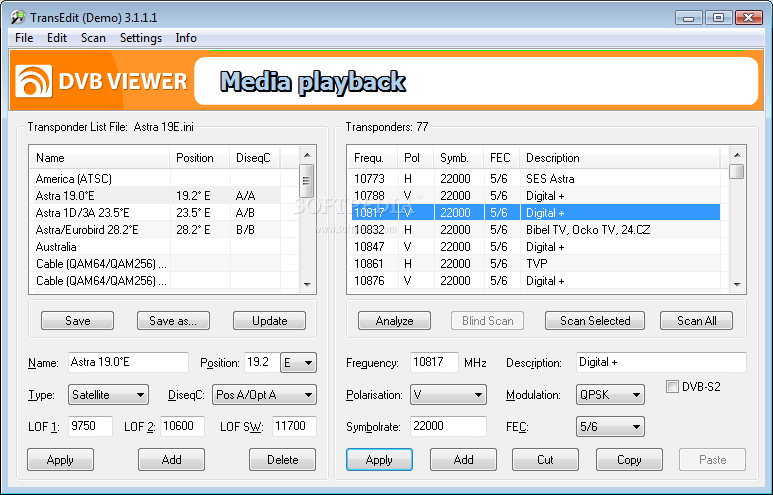
Task: Click the Media playback banner
Action: [x=476, y=81]
